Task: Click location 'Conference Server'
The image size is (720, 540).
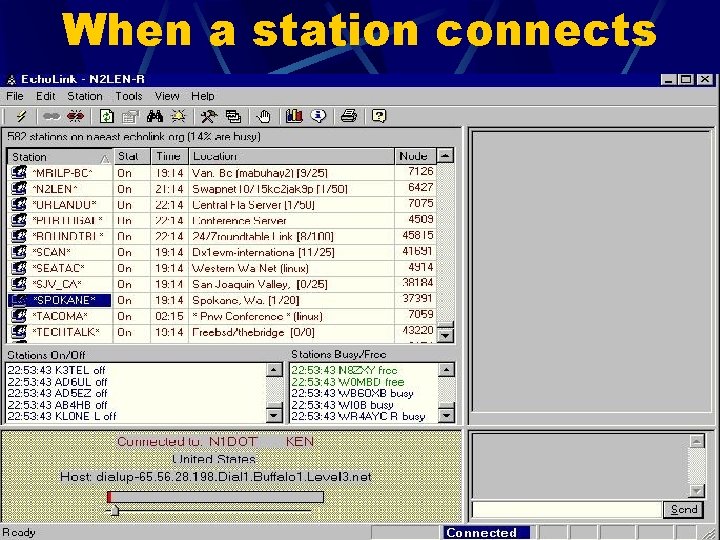Action: [x=239, y=221]
